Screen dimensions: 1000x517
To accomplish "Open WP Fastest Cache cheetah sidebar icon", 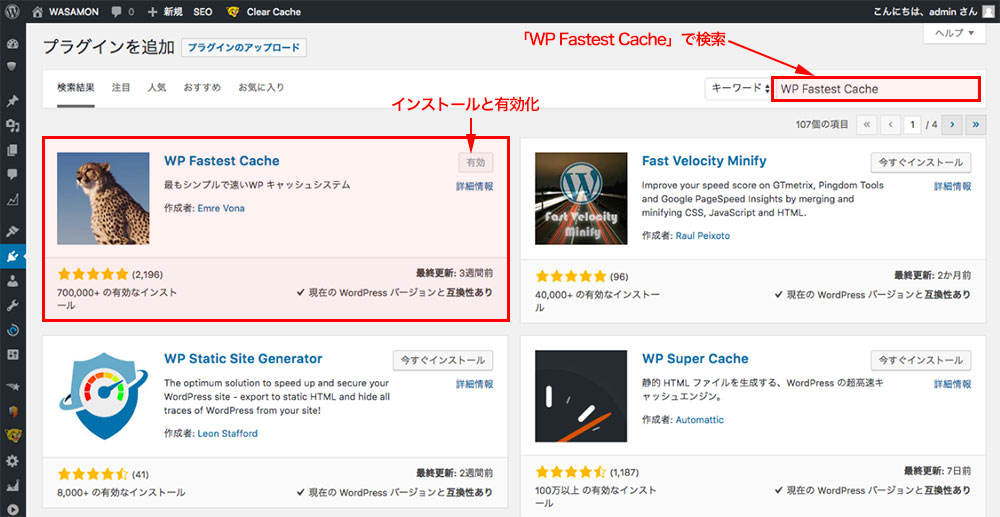I will pyautogui.click(x=13, y=436).
